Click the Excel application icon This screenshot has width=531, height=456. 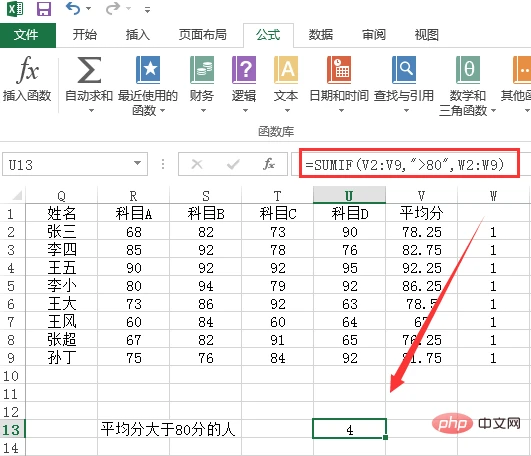pyautogui.click(x=15, y=8)
